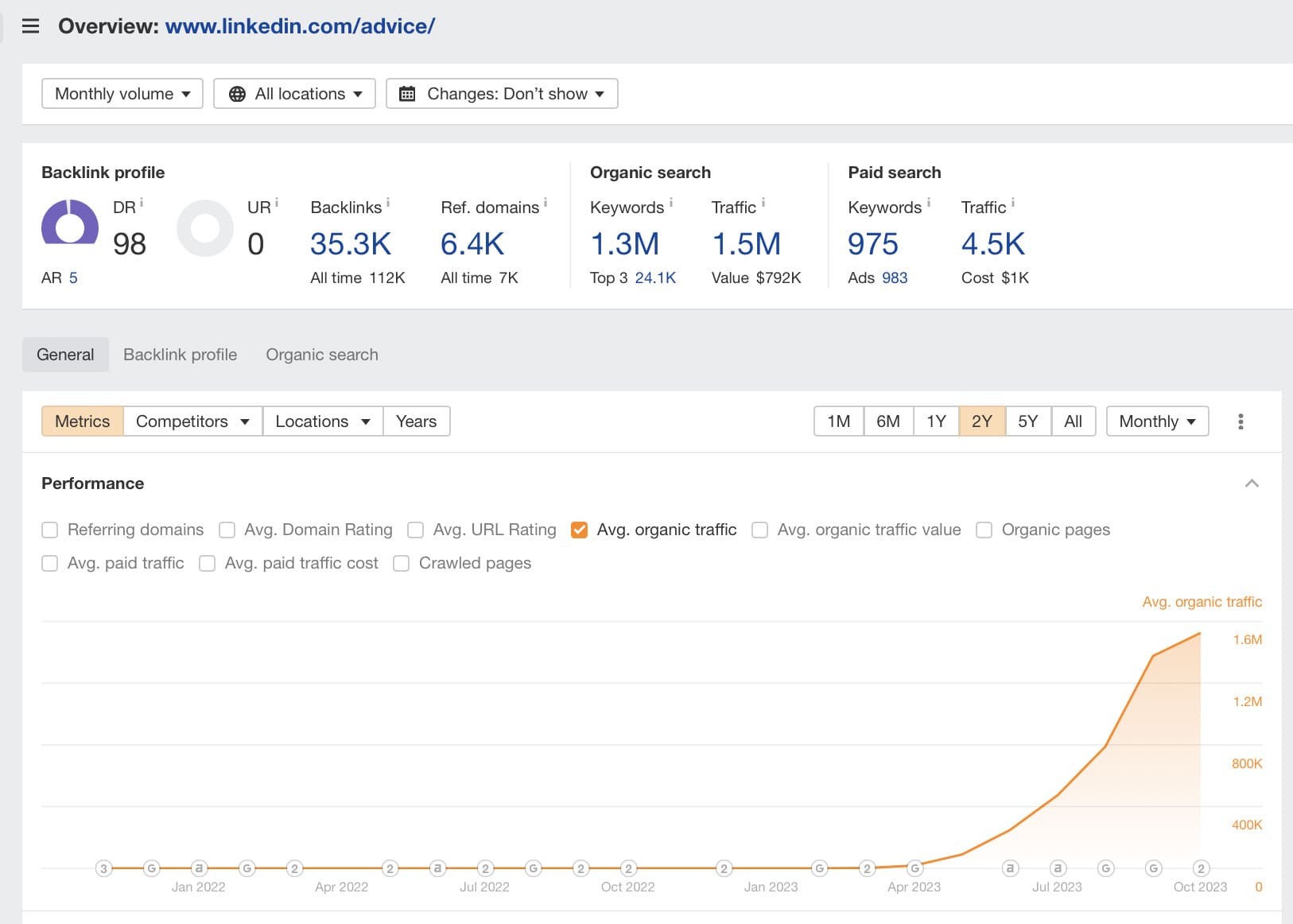Screen dimensions: 1293x924
Task: Open the All locations dropdown
Action: (x=294, y=94)
